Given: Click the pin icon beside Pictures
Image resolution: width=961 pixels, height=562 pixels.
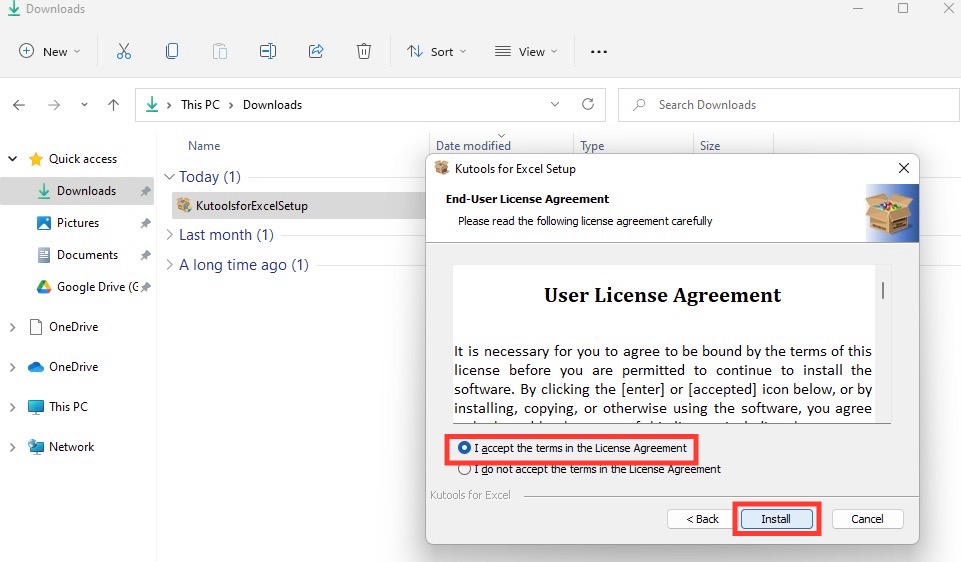Looking at the screenshot, I should pyautogui.click(x=145, y=223).
